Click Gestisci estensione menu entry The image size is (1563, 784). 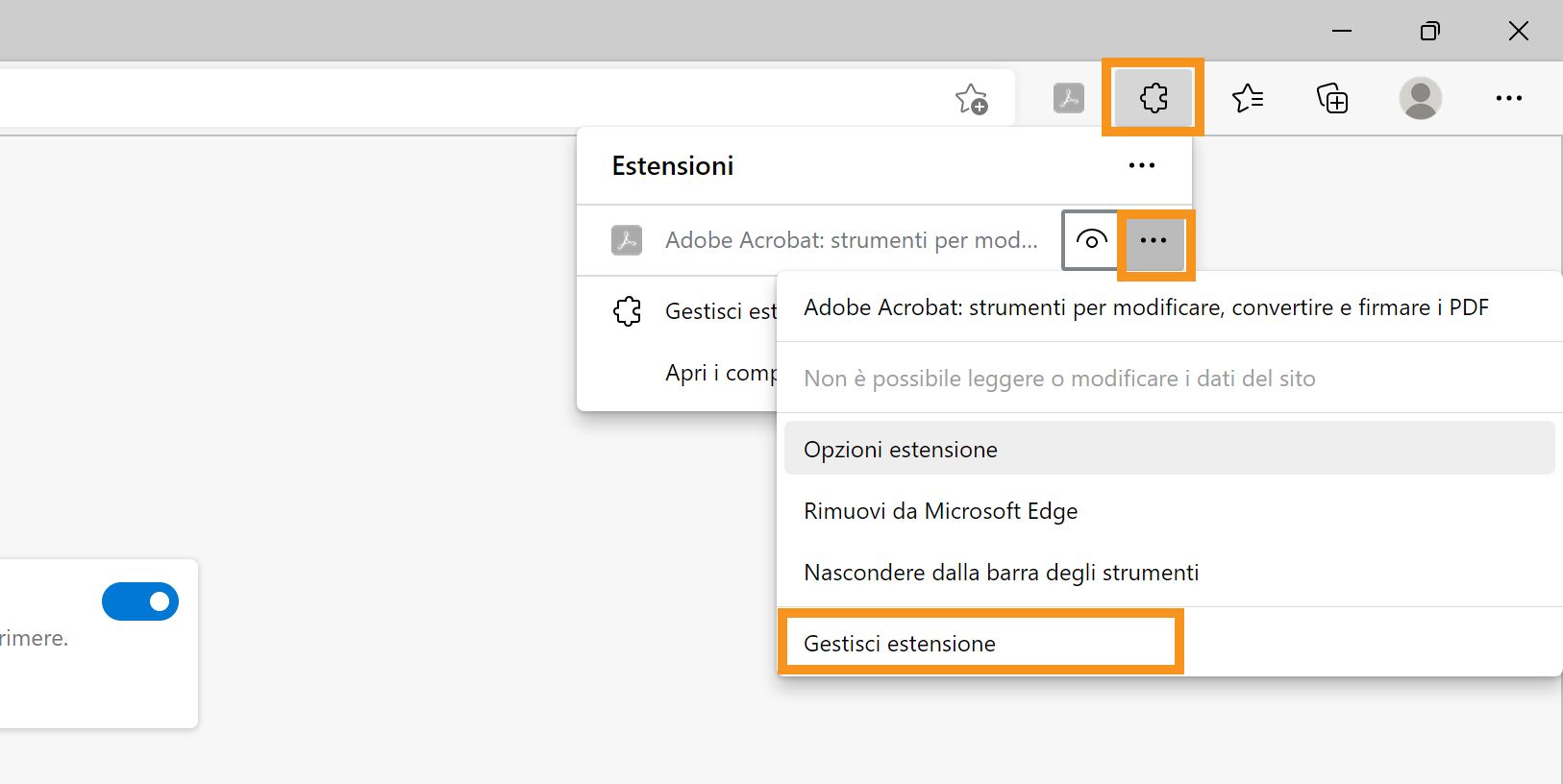click(x=900, y=644)
